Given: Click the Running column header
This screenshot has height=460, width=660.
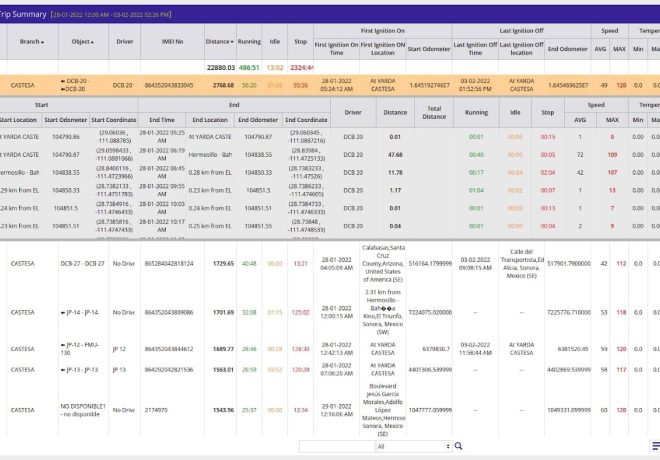Looking at the screenshot, I should coord(249,42).
